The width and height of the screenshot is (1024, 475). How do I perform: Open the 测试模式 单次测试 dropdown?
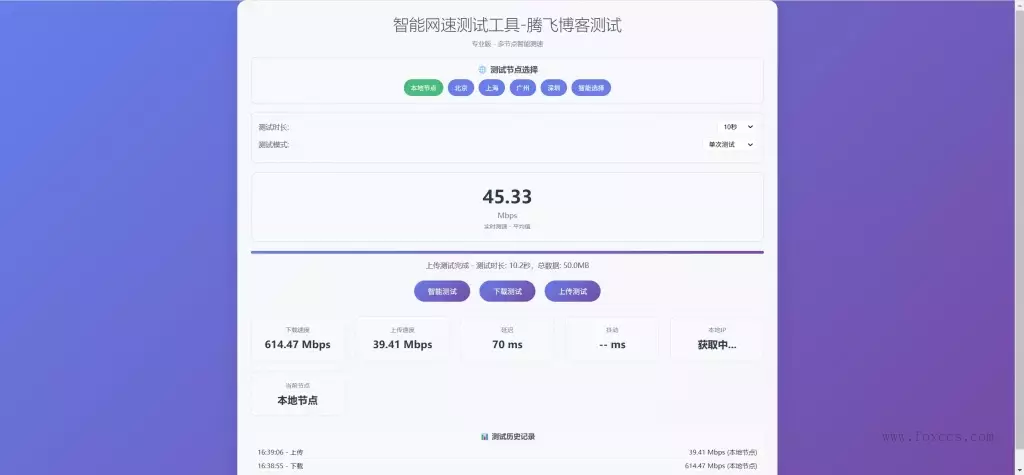(x=730, y=144)
